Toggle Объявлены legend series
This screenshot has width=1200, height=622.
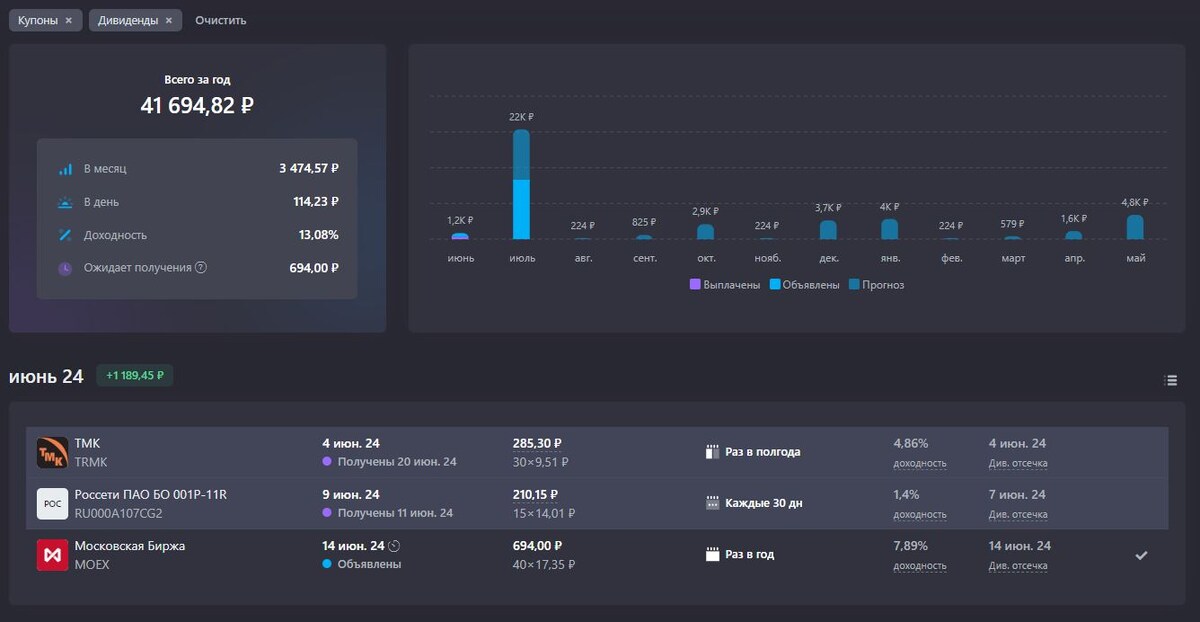[x=804, y=285]
